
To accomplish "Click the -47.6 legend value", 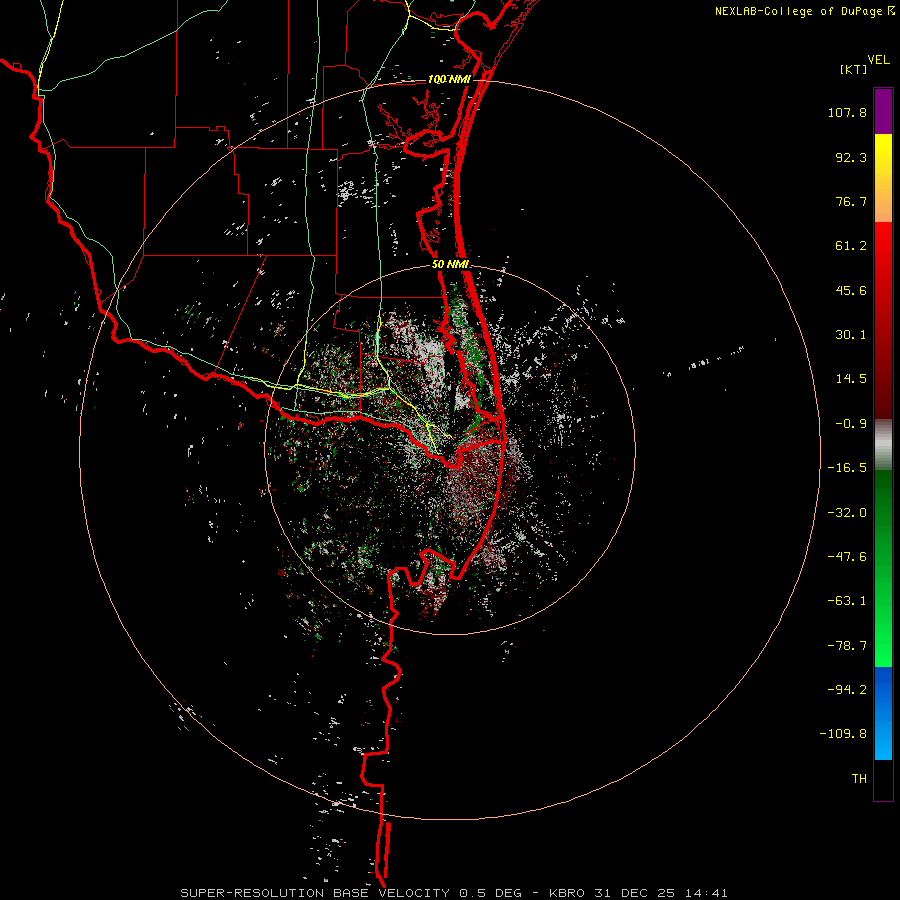I will (x=847, y=557).
